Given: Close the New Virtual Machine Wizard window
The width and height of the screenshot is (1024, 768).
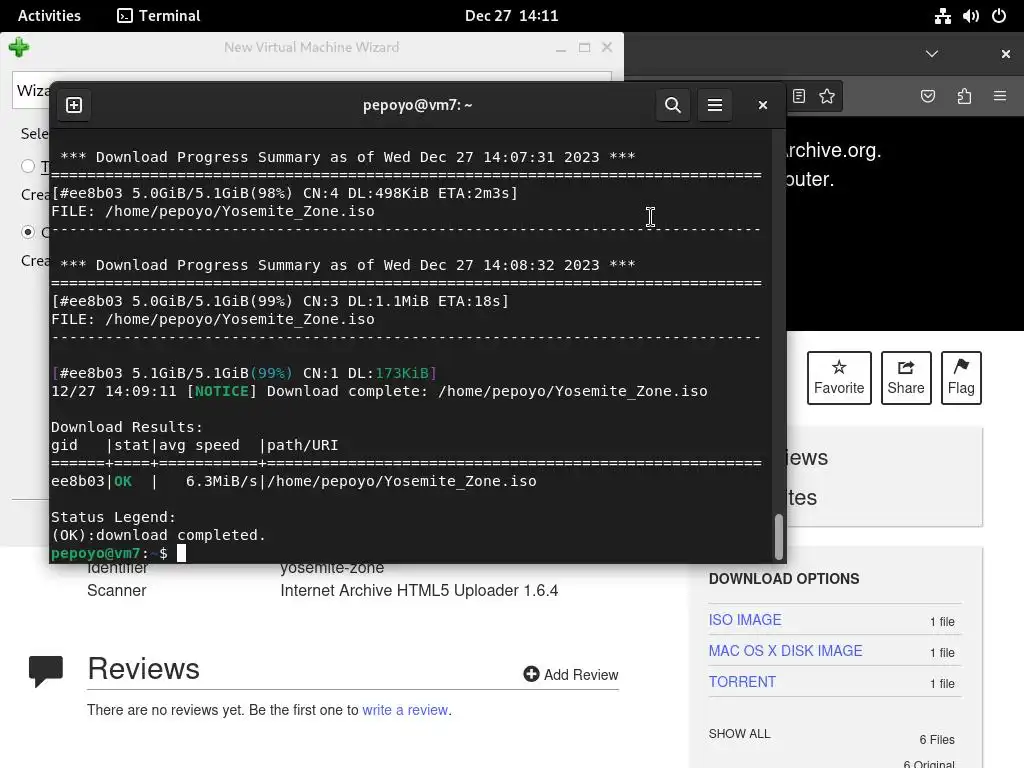Looking at the screenshot, I should coord(607,48).
